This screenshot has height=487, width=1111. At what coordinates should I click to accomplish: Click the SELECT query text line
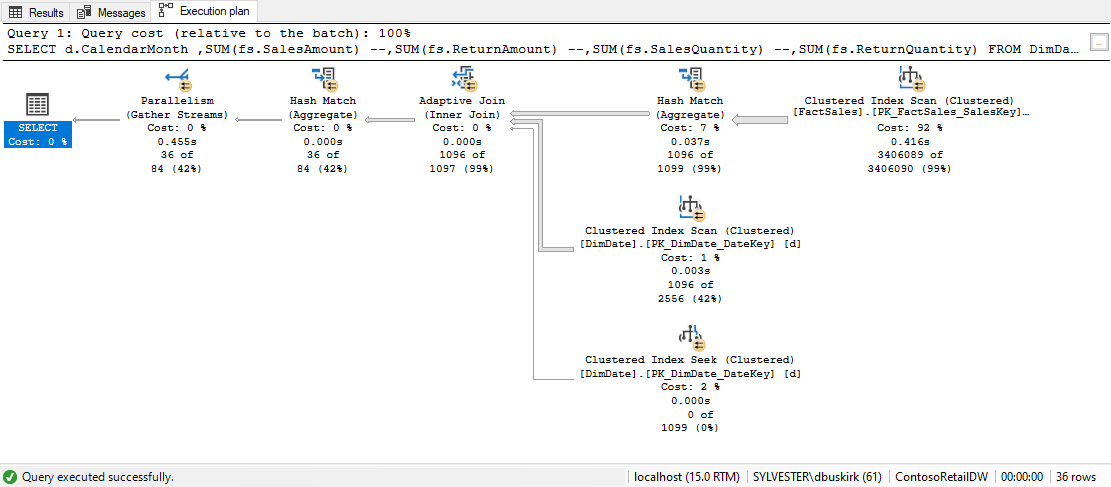coord(540,48)
